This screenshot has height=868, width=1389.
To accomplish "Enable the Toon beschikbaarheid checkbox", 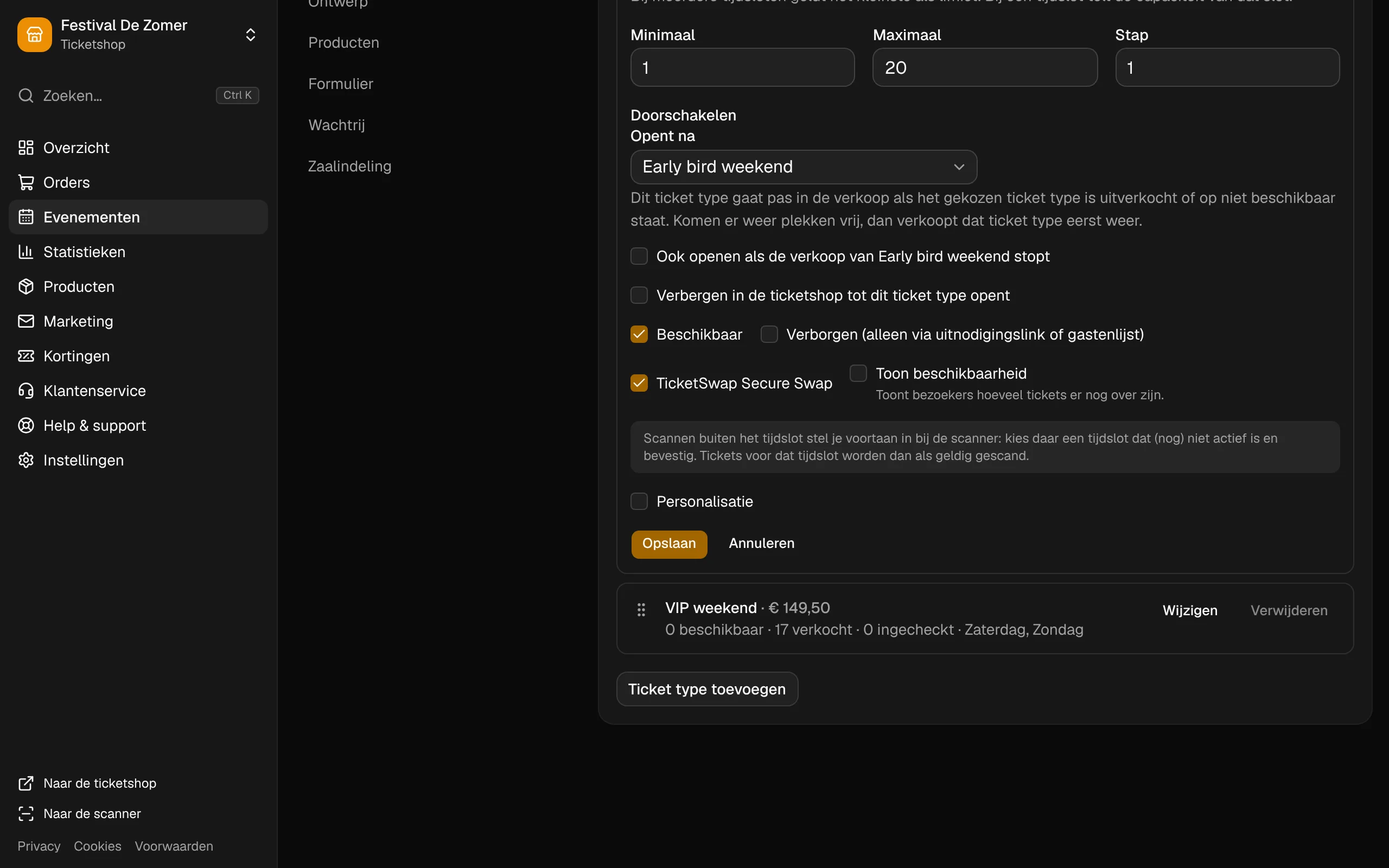I will tap(858, 373).
